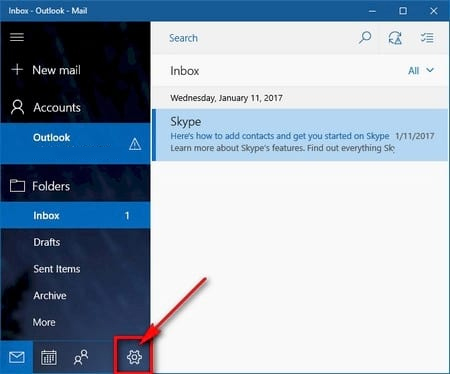Click Wednesday, January 11, 2017 date header

226,98
